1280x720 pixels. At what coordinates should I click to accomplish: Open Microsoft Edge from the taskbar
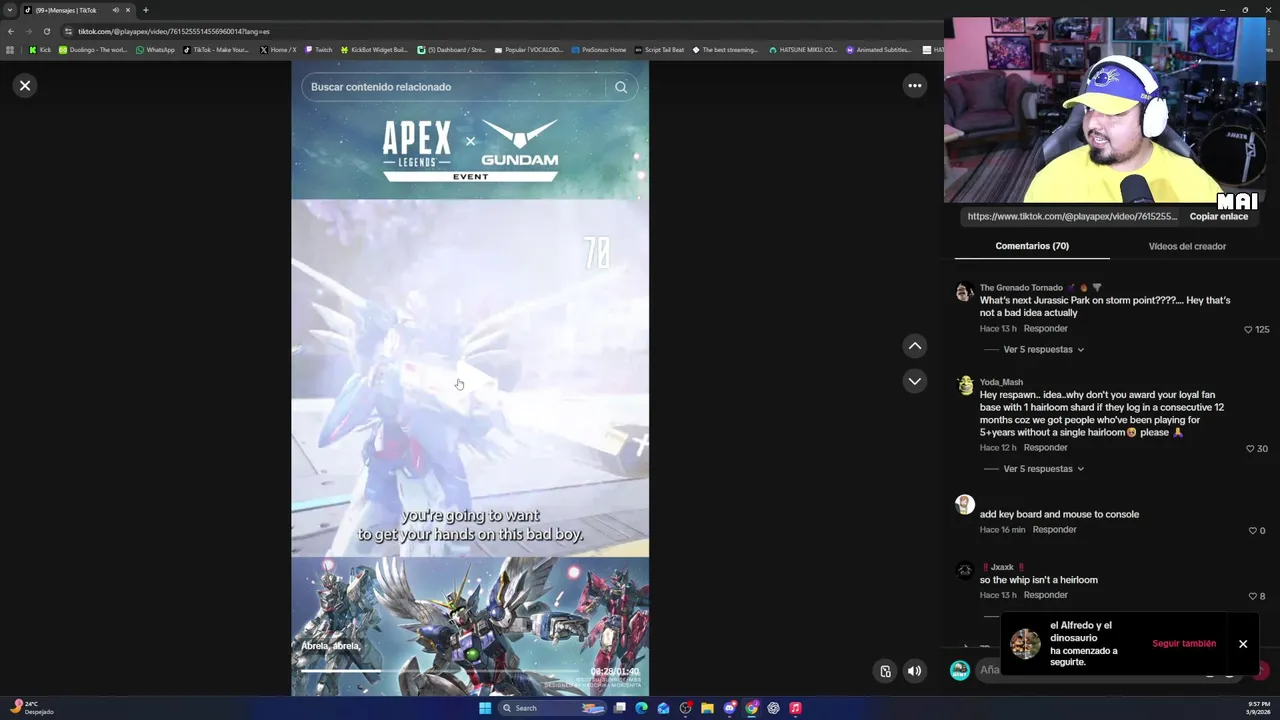click(641, 708)
